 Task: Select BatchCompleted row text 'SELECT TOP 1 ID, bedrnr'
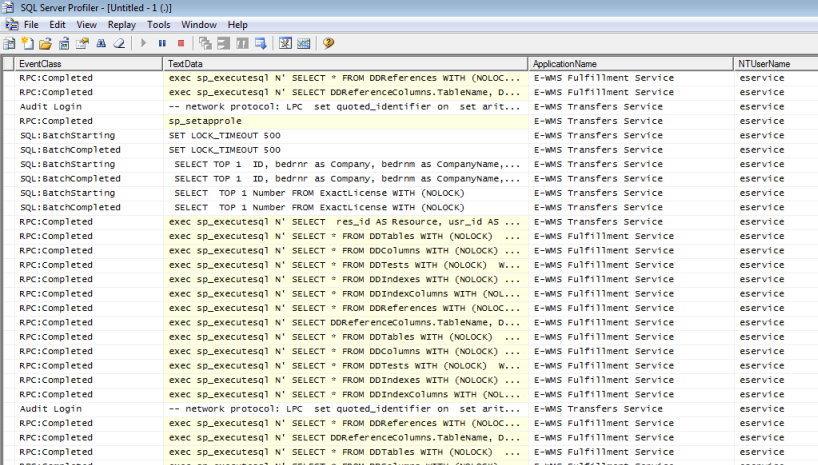pos(345,178)
